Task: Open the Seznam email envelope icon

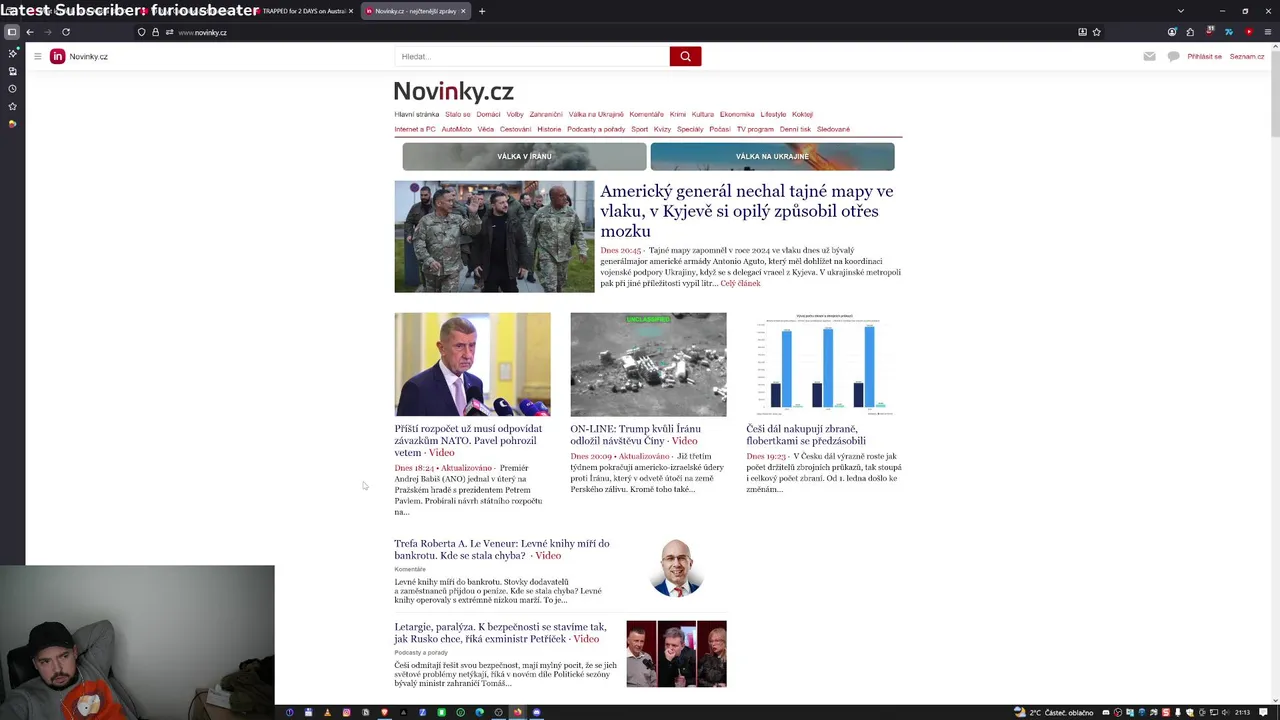Action: pos(1149,56)
